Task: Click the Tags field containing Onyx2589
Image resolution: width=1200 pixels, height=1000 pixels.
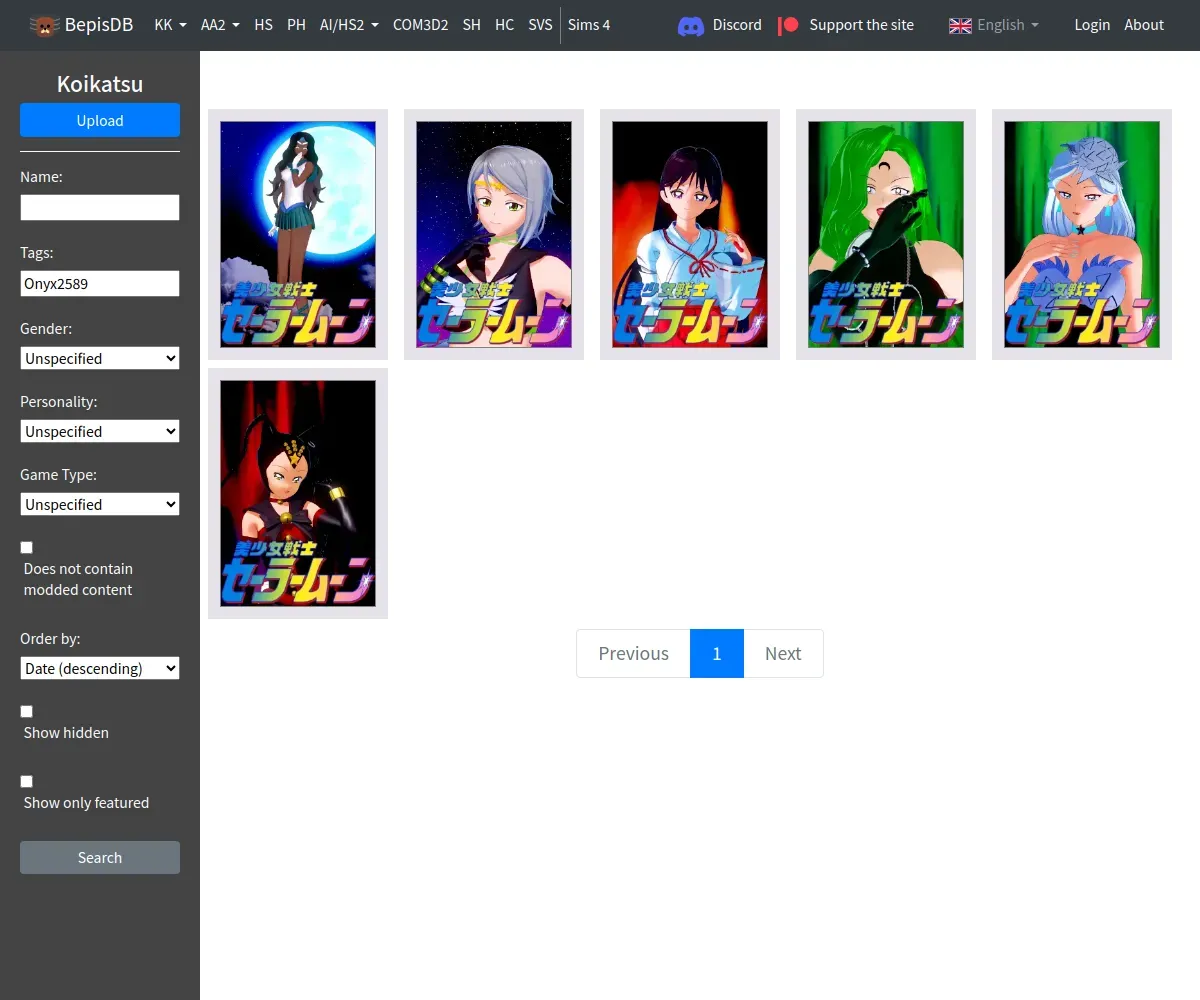Action: tap(100, 283)
